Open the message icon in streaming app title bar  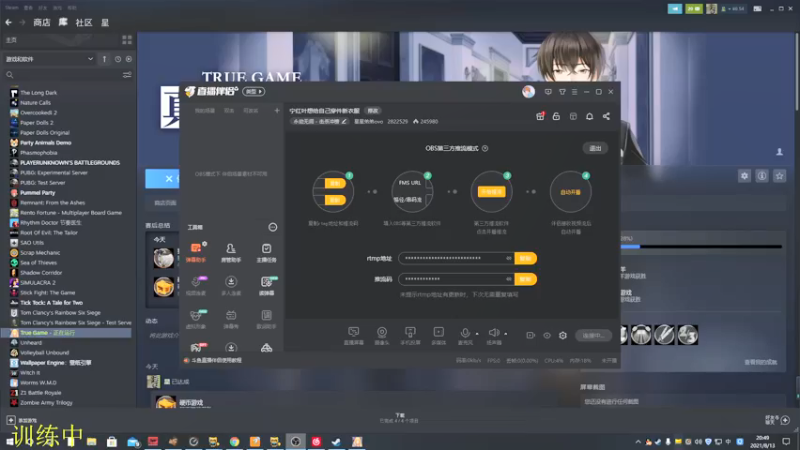coord(548,92)
